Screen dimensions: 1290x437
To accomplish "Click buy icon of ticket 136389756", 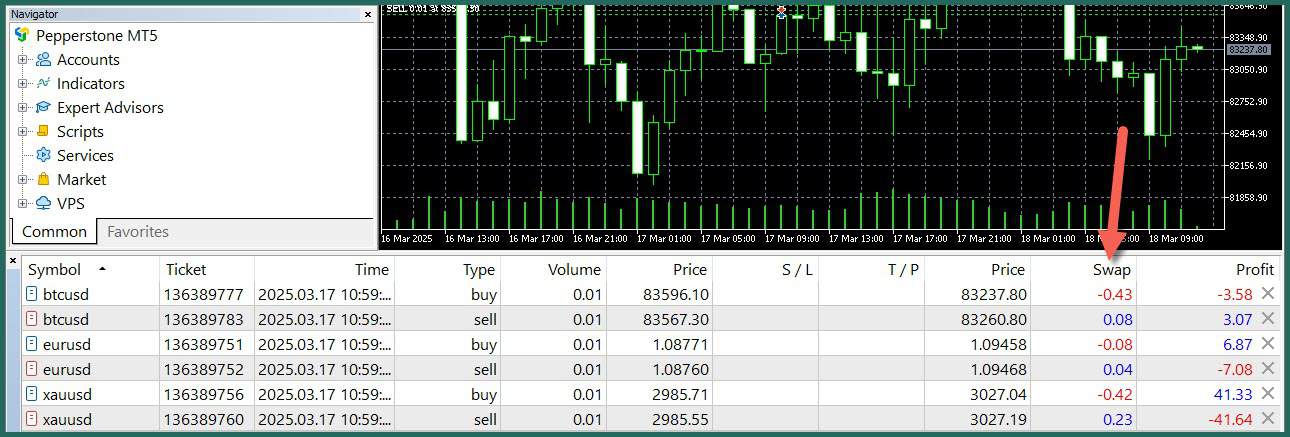I will (x=31, y=395).
